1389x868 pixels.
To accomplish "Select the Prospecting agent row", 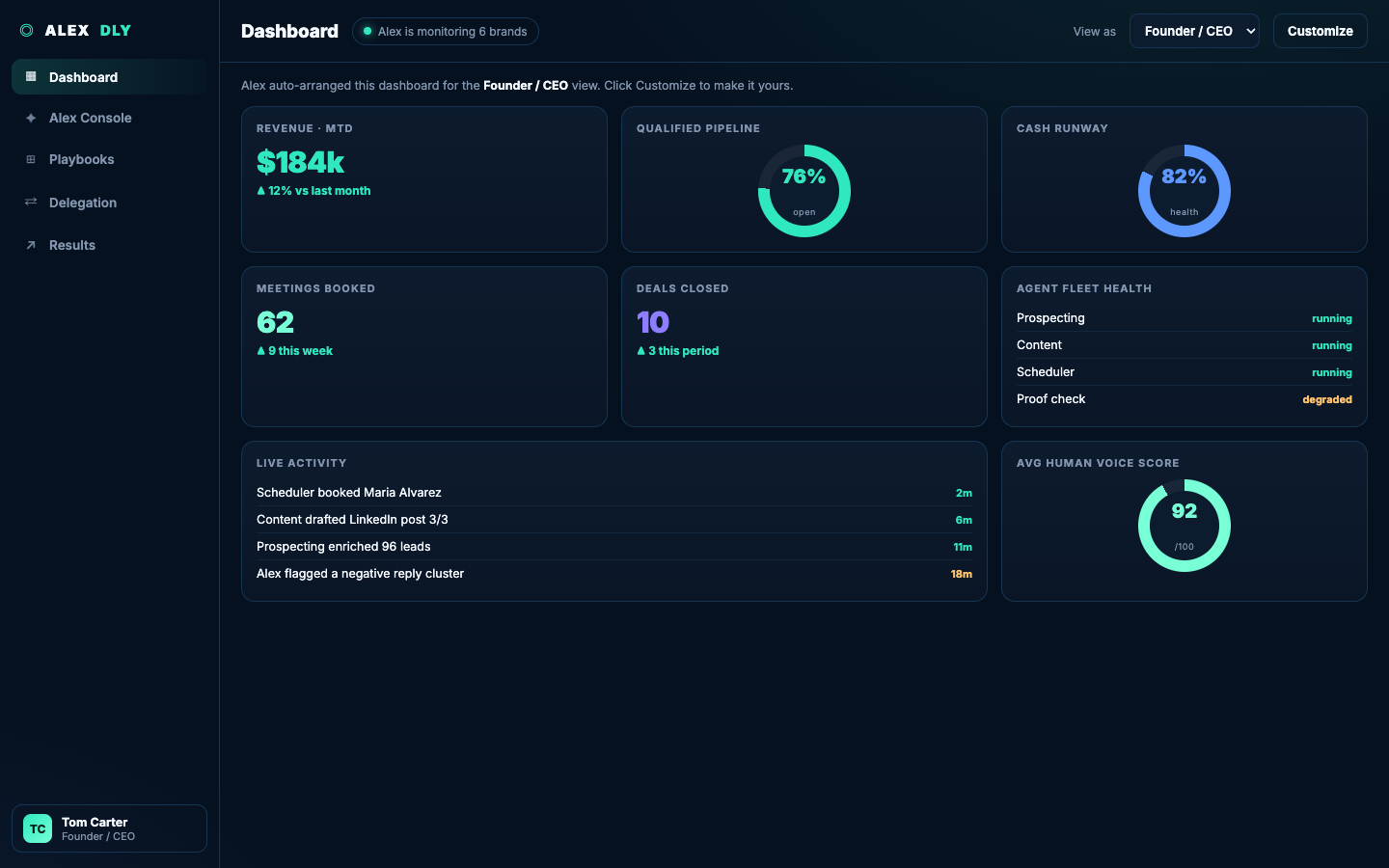I will coord(1185,318).
